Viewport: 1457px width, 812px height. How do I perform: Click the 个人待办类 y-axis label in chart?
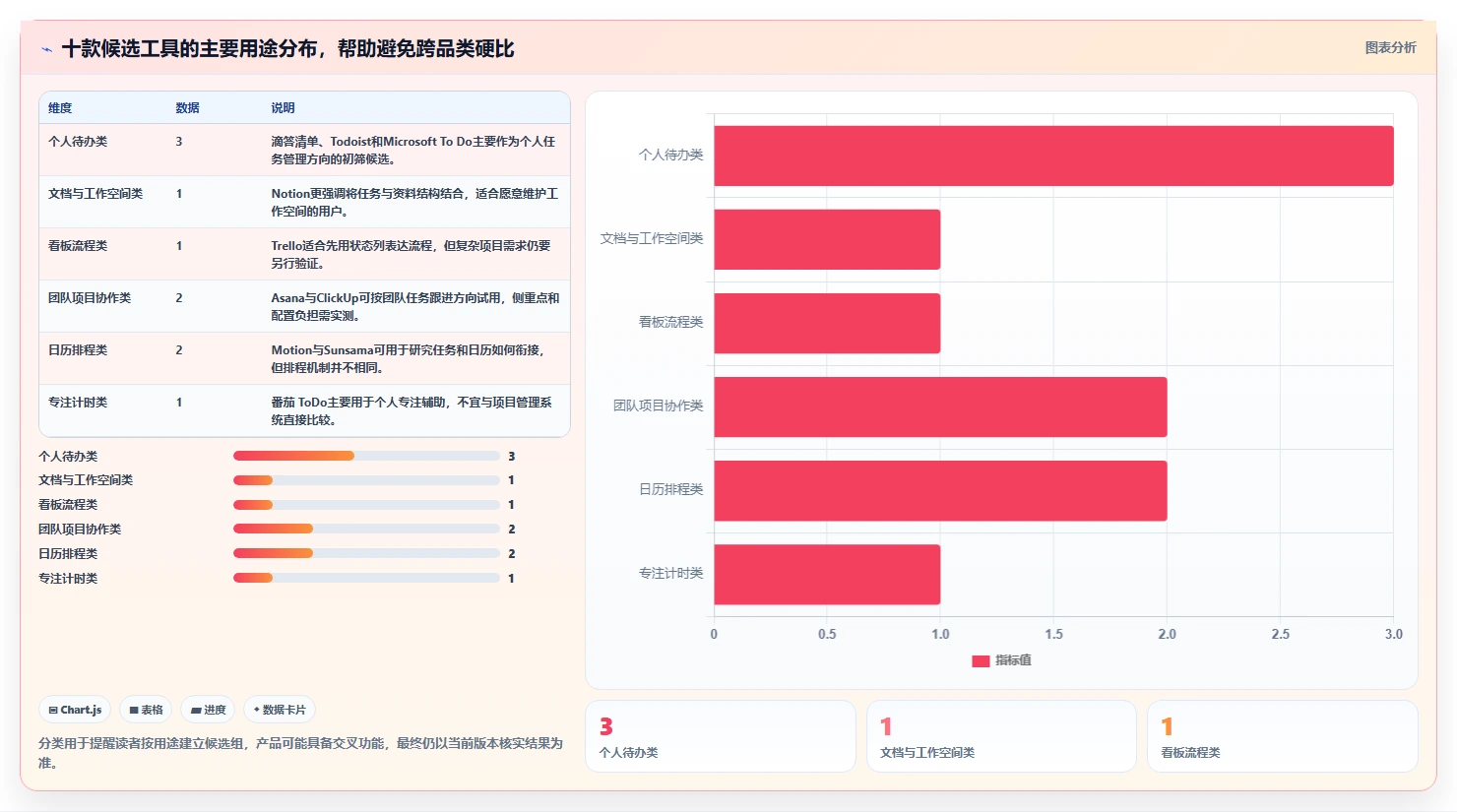click(x=670, y=156)
